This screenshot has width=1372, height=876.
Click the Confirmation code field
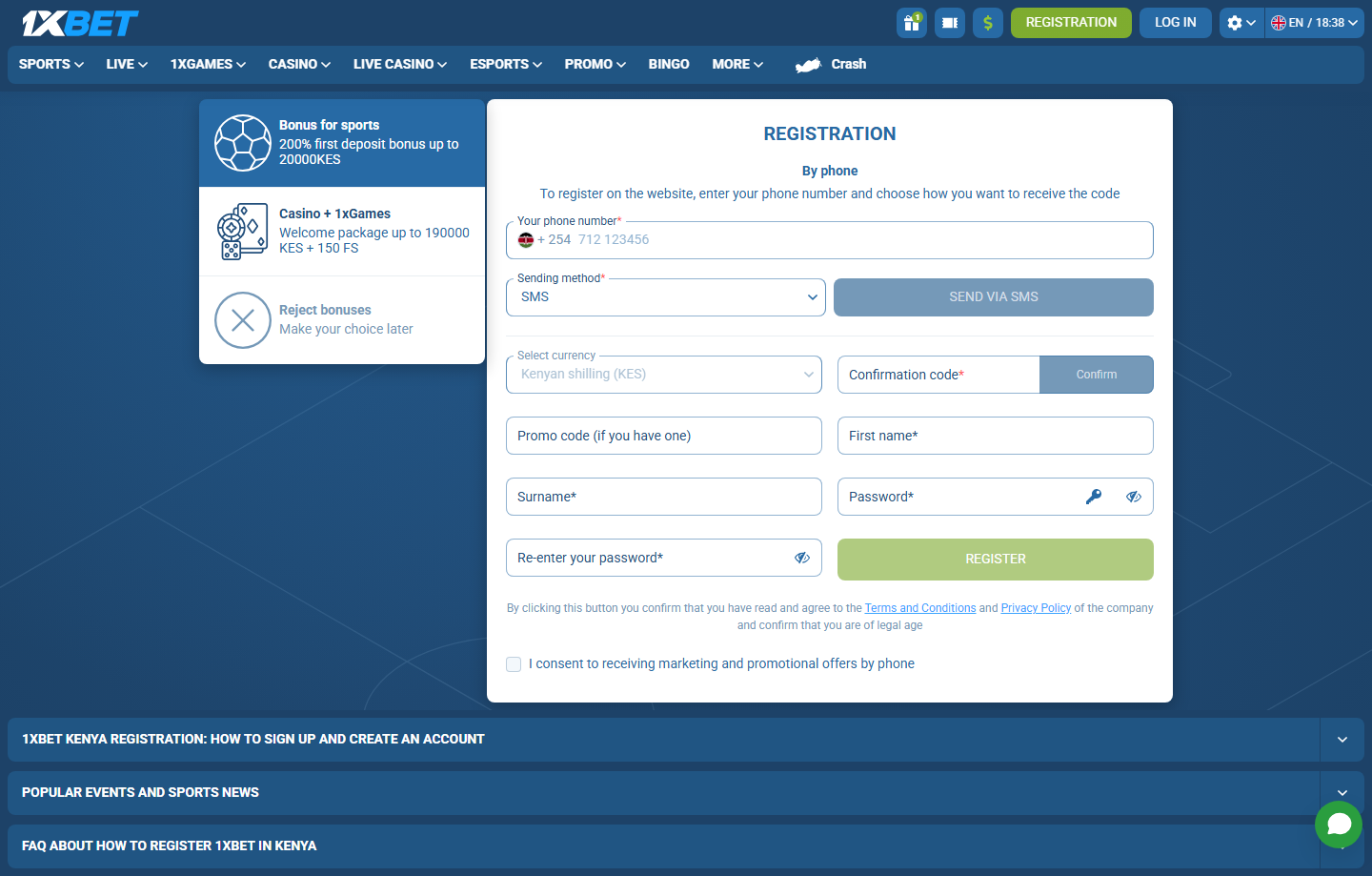tap(938, 375)
